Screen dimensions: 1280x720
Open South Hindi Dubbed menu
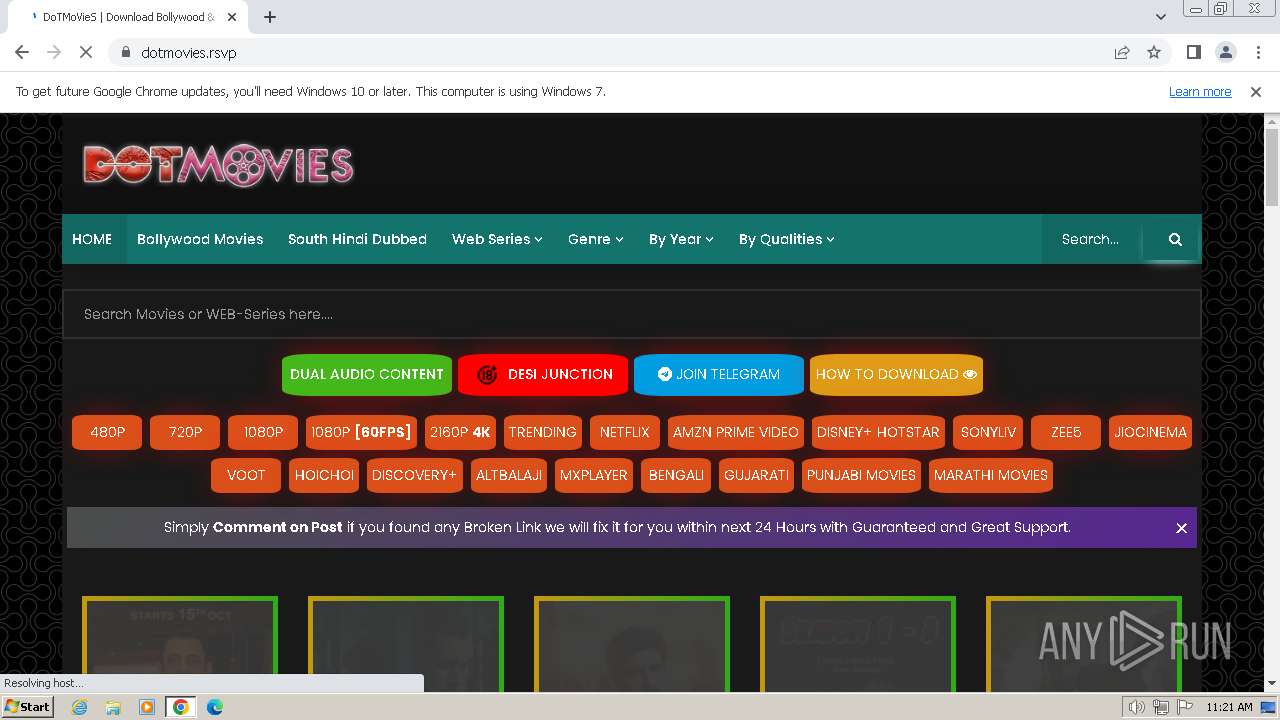(357, 239)
